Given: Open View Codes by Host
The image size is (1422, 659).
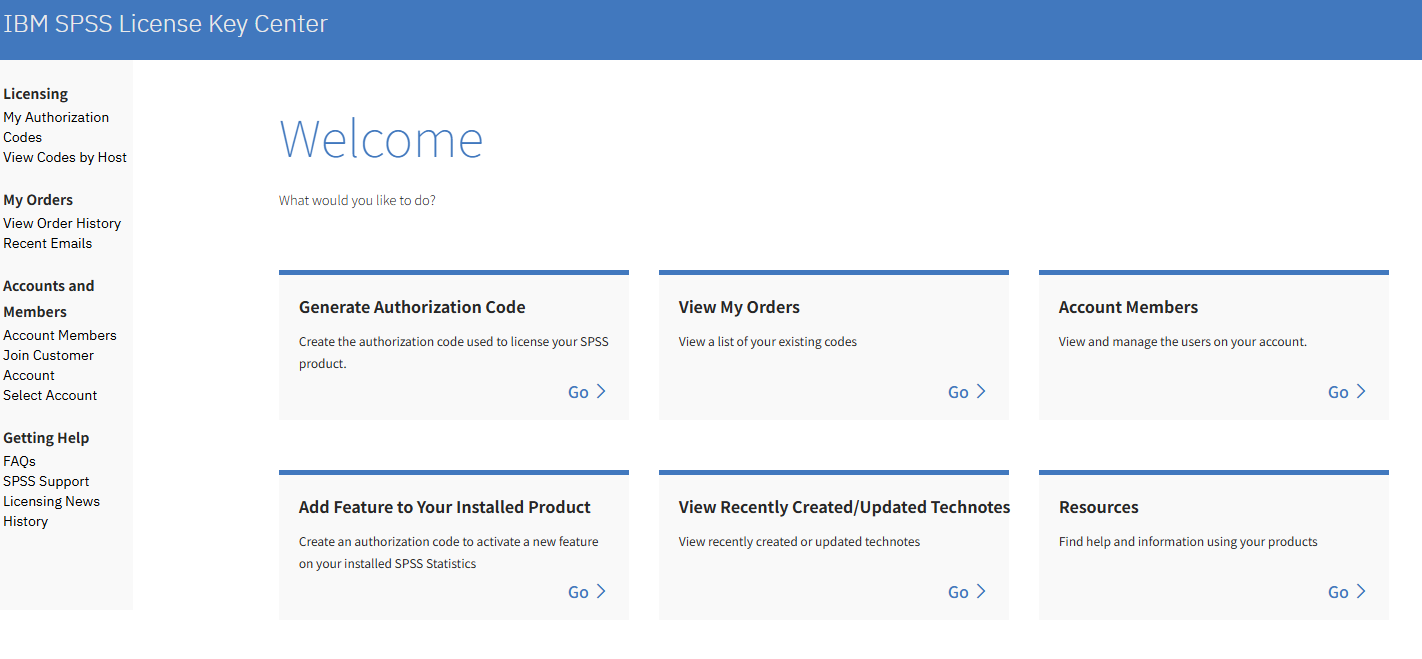Looking at the screenshot, I should tap(65, 157).
